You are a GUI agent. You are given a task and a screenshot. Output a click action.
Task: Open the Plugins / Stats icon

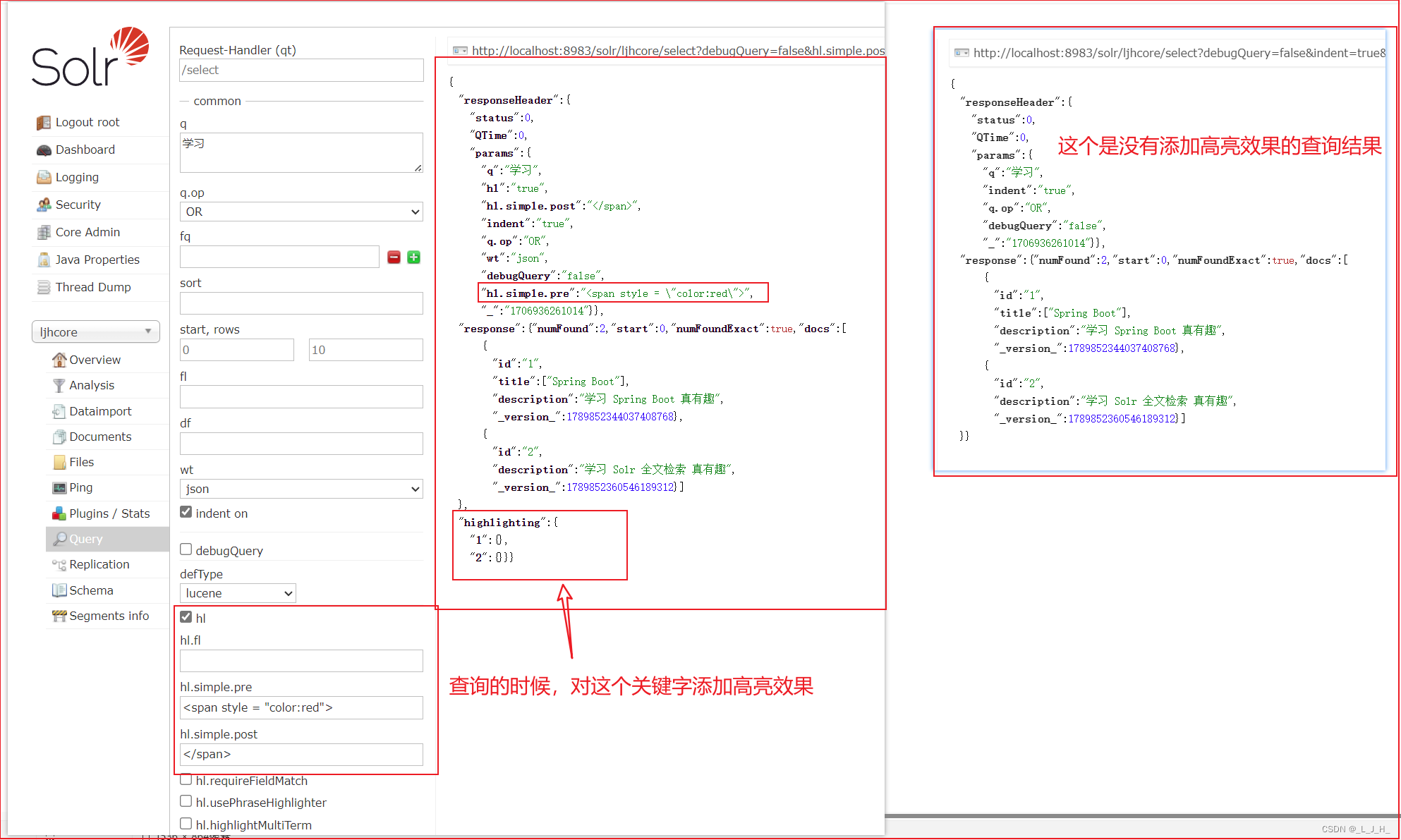(59, 514)
